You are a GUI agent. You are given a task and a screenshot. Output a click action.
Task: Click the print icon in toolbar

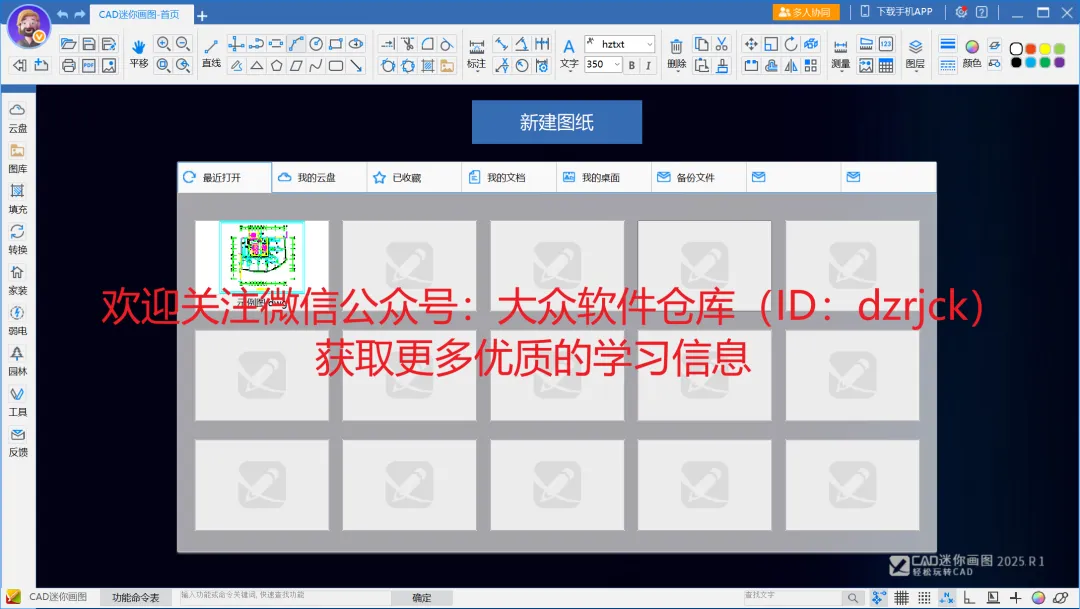pyautogui.click(x=68, y=65)
